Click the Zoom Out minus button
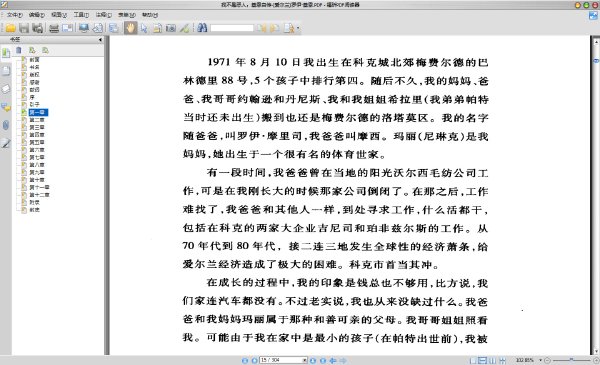This screenshot has width=600, height=365. [547, 360]
